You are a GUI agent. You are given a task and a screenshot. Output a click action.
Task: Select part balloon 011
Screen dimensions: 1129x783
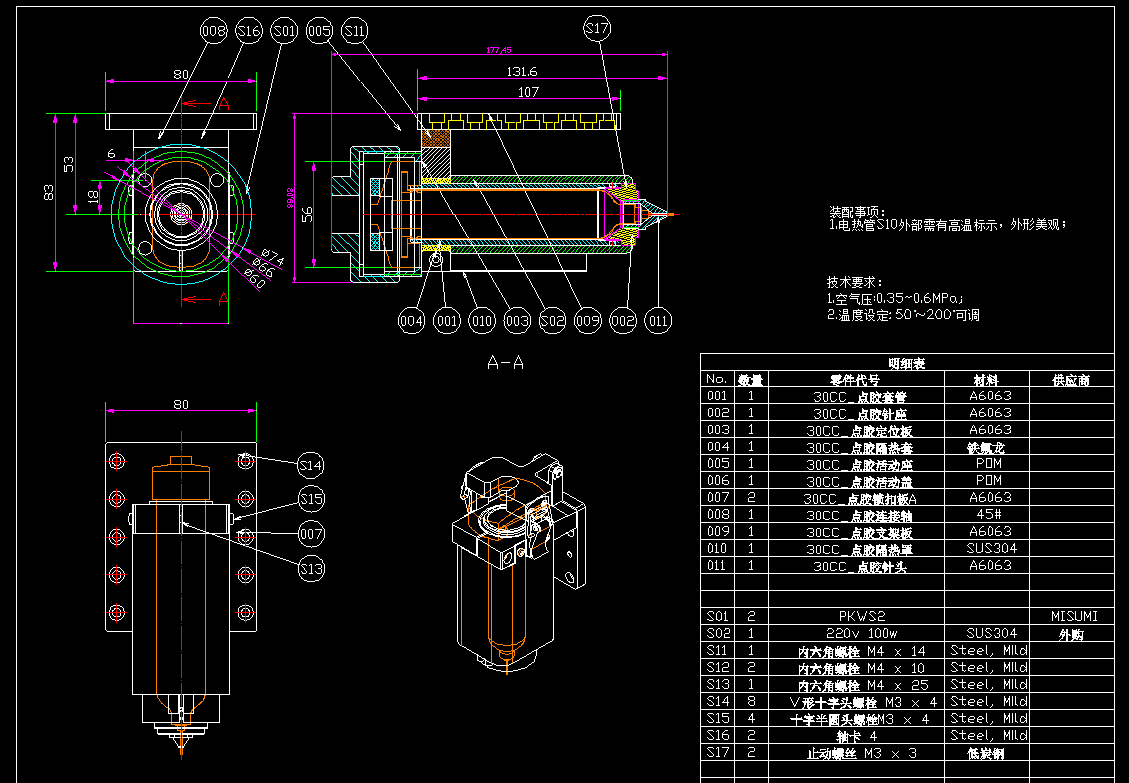[x=658, y=321]
